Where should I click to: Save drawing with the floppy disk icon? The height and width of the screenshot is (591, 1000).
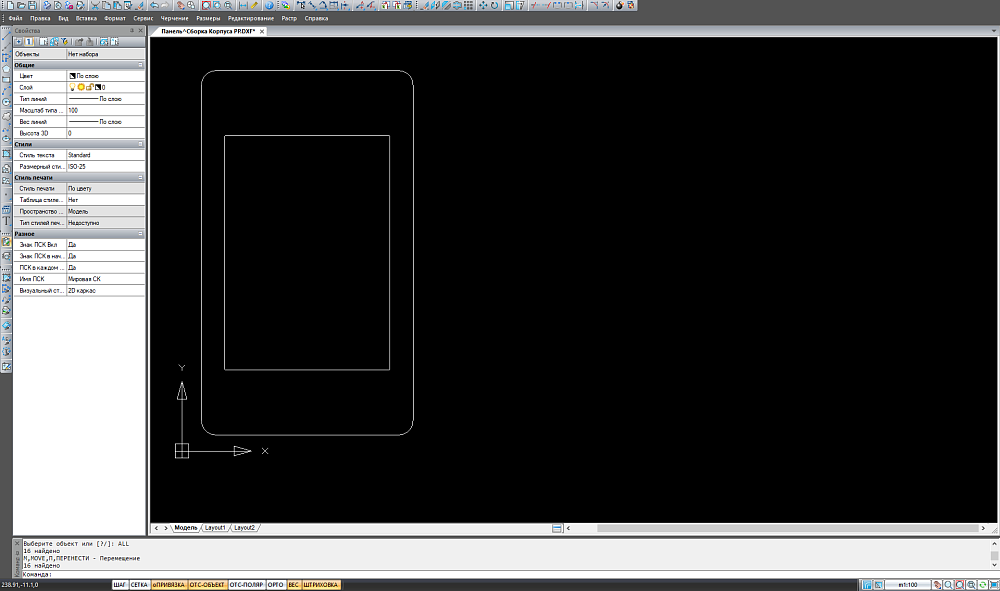tap(32, 5)
